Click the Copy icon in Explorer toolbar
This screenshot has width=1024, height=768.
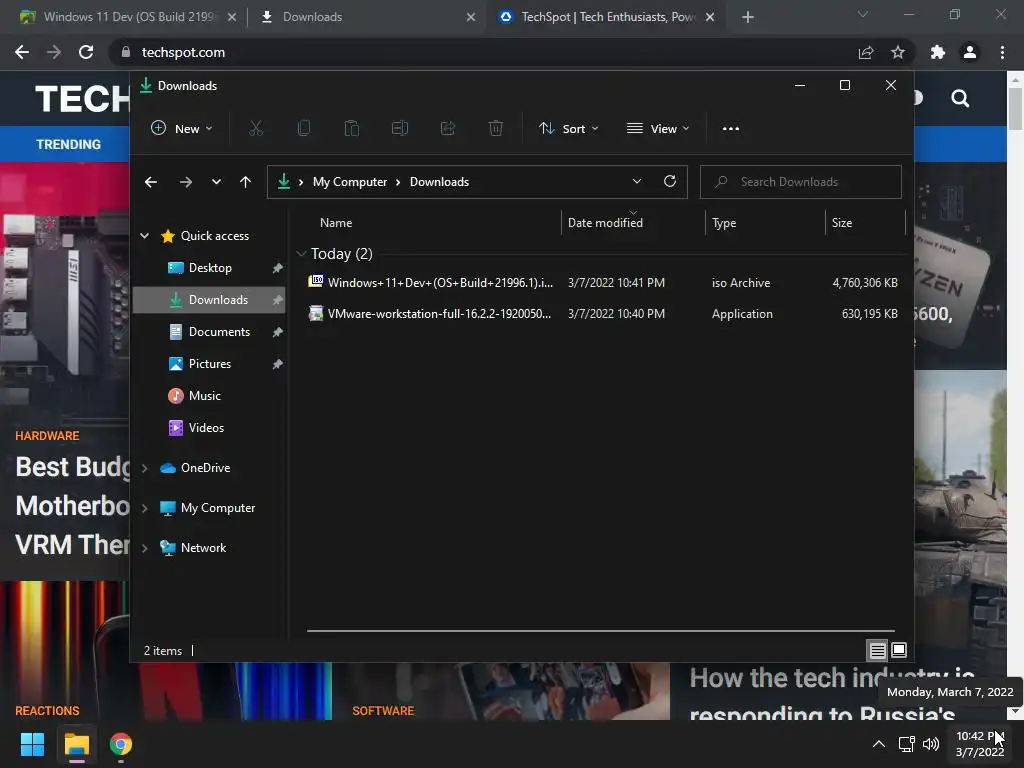(304, 129)
